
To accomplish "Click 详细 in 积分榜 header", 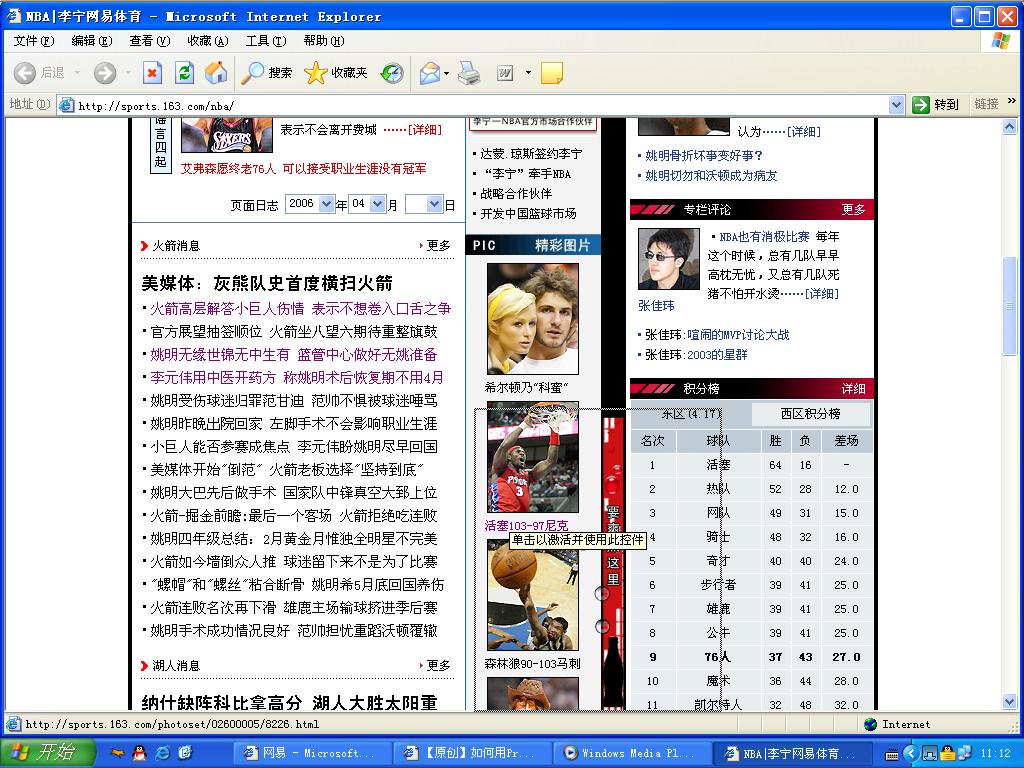I will [x=853, y=389].
